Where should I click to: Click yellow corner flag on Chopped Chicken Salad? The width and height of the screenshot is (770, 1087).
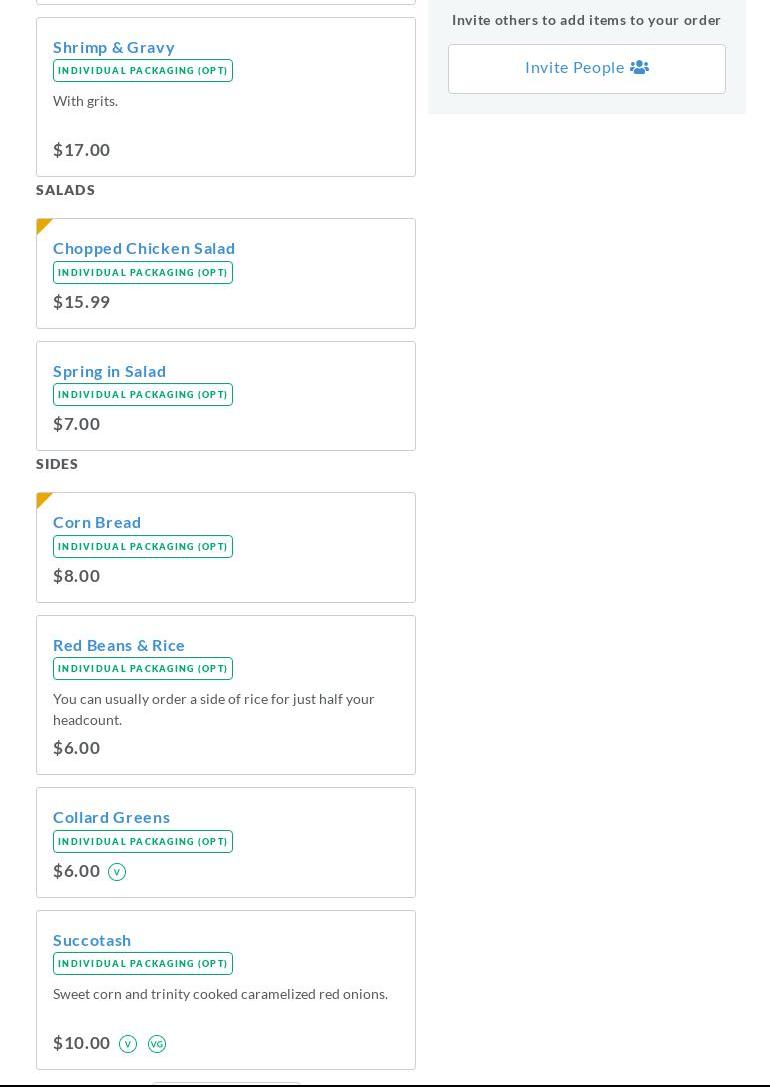coord(43,225)
